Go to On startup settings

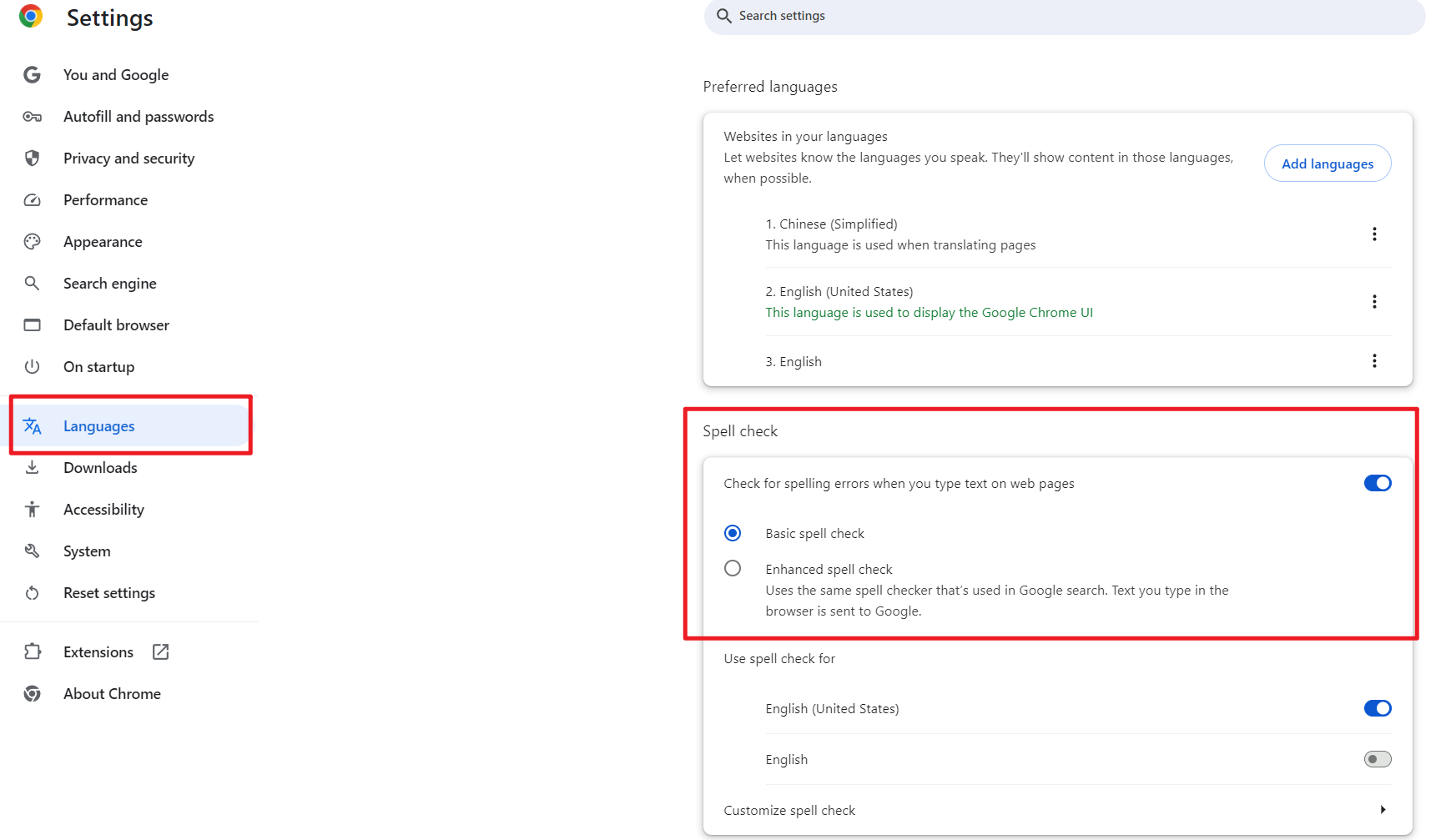(x=98, y=367)
